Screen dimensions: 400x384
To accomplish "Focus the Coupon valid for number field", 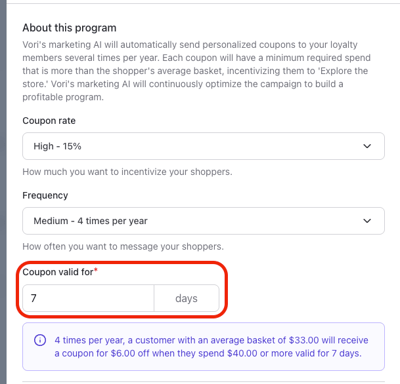I will [88, 298].
